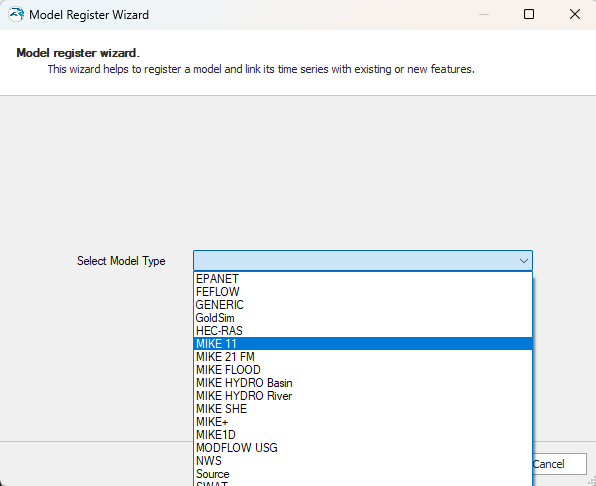Select MODFLOW USG model type
596x486 pixels.
click(363, 448)
